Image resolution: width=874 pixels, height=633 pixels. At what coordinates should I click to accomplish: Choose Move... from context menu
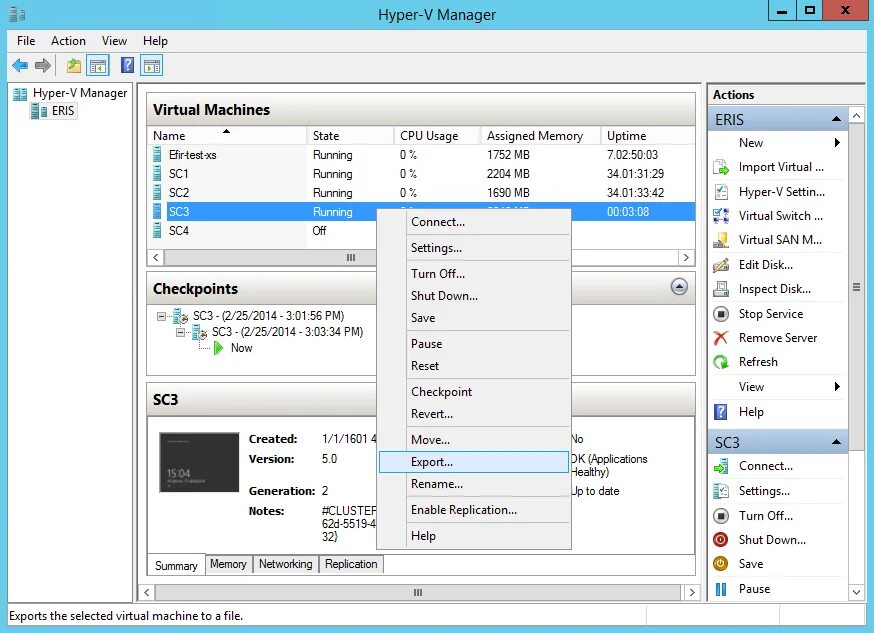(x=474, y=440)
